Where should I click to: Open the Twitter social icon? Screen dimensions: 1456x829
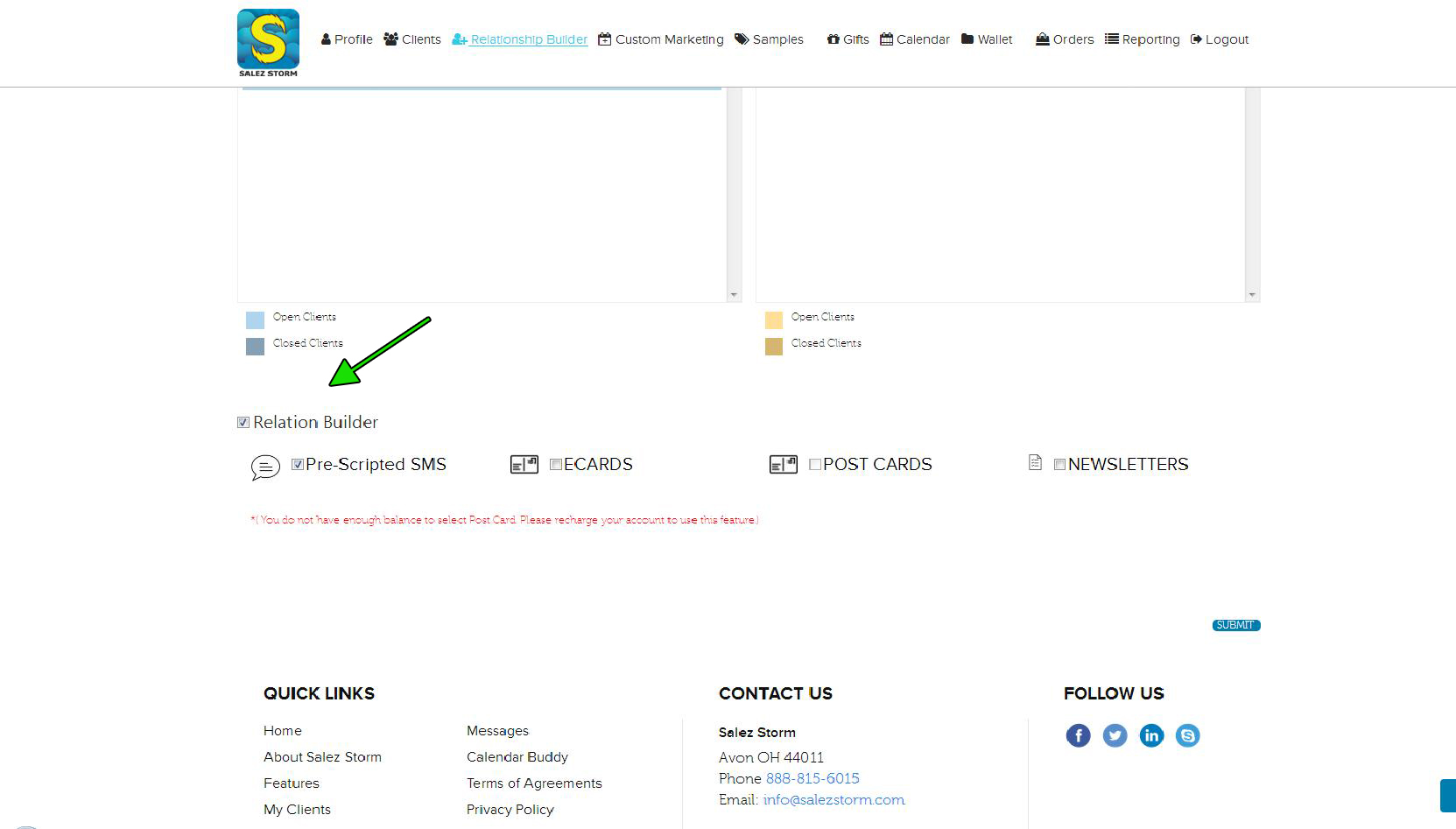coord(1115,735)
